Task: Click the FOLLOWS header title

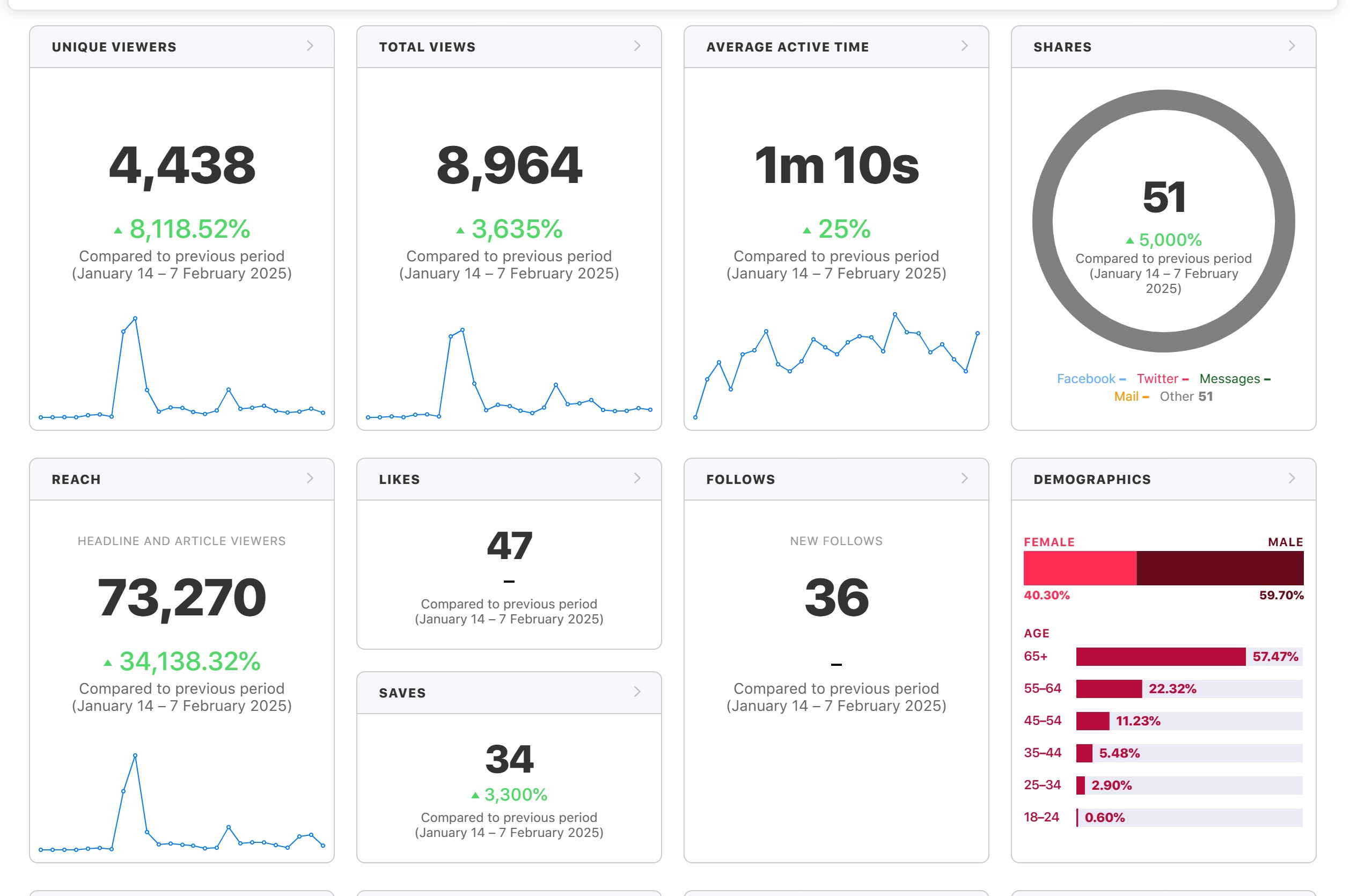Action: coord(741,480)
